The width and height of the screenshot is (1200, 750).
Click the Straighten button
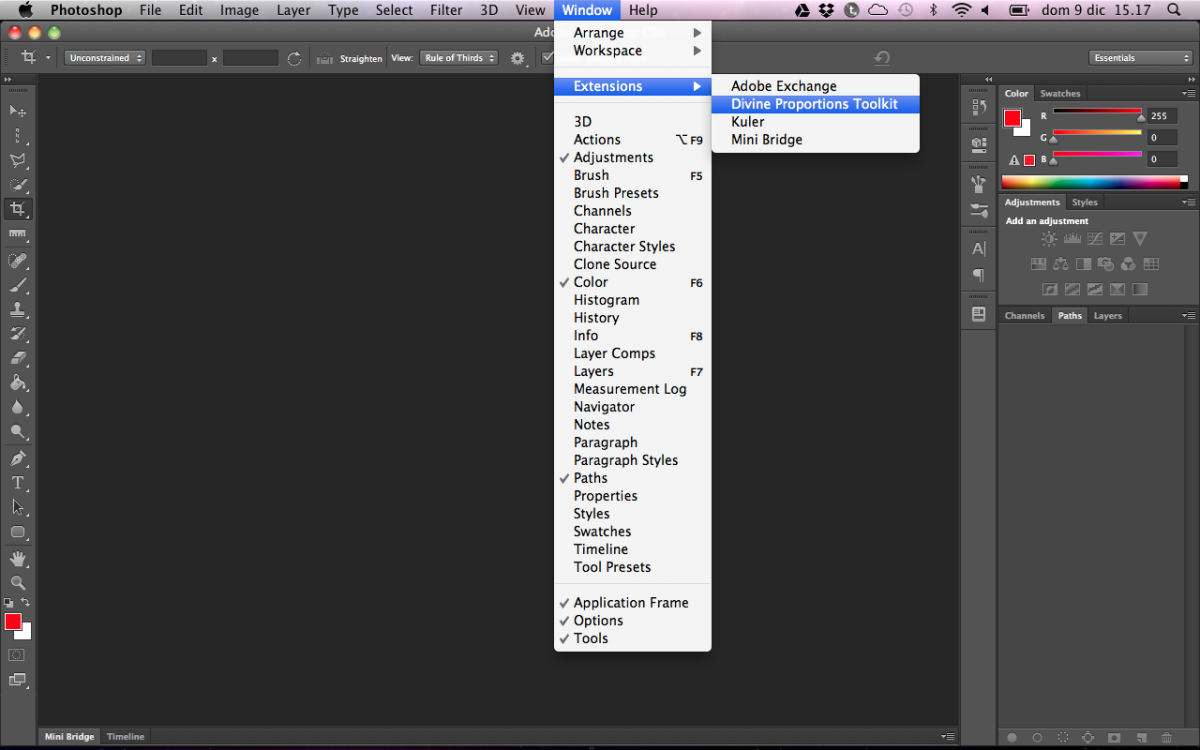coord(349,58)
